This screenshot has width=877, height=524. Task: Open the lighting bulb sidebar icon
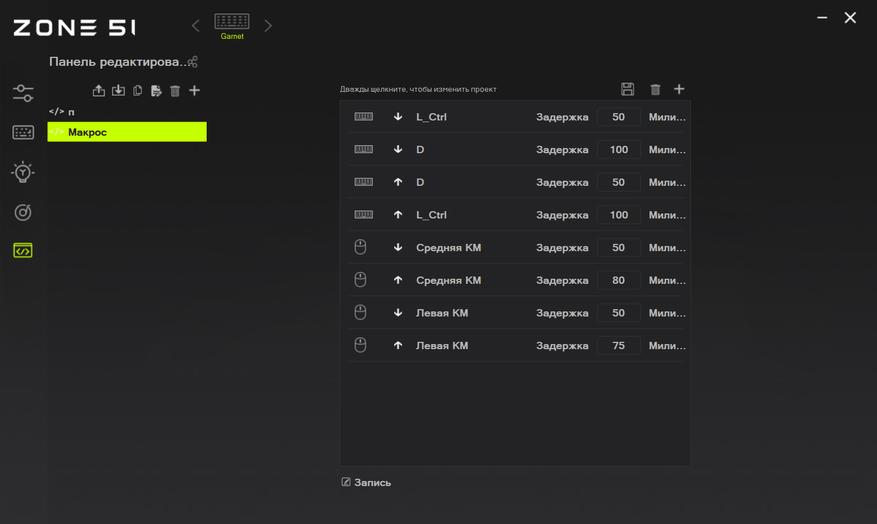(23, 172)
